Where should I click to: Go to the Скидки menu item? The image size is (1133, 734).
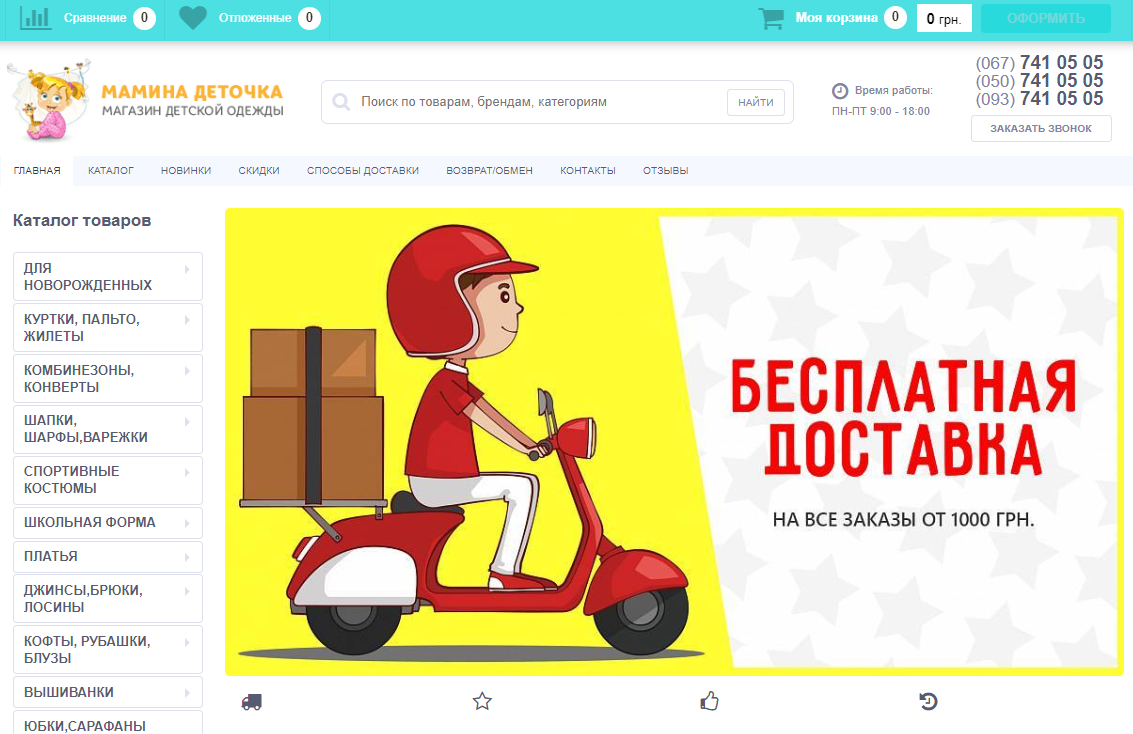pos(259,170)
